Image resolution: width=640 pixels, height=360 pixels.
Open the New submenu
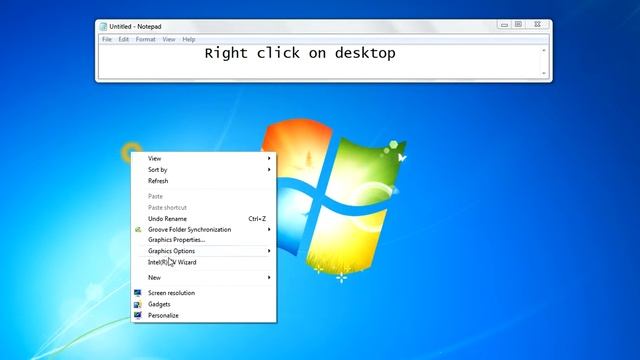click(x=203, y=278)
